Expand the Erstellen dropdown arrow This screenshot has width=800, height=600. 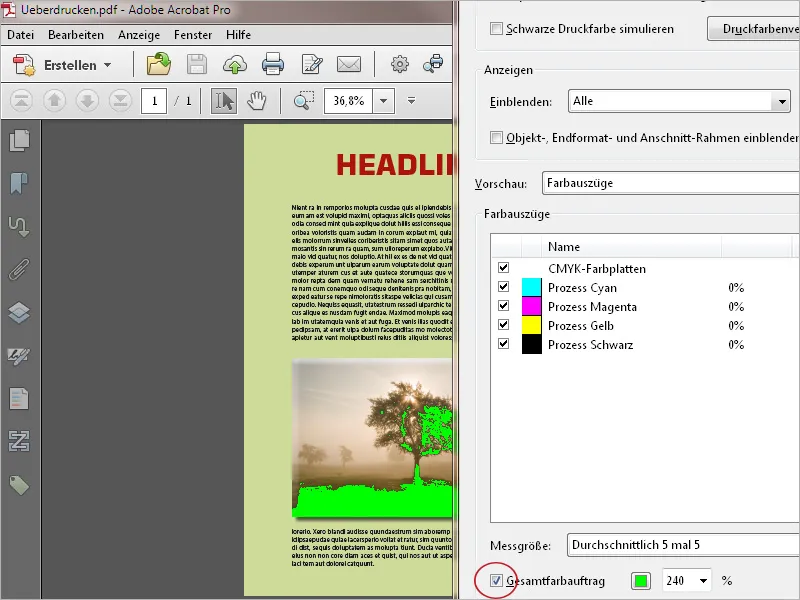pyautogui.click(x=107, y=65)
